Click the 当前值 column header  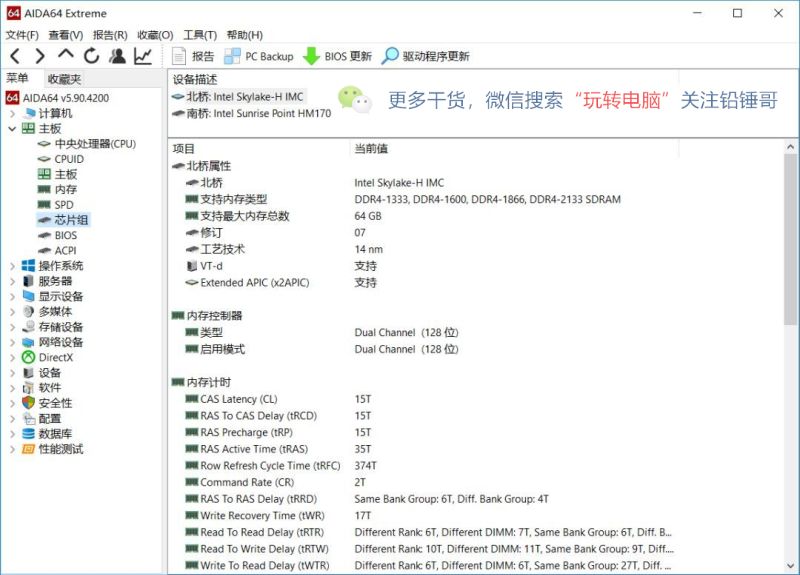coord(371,149)
